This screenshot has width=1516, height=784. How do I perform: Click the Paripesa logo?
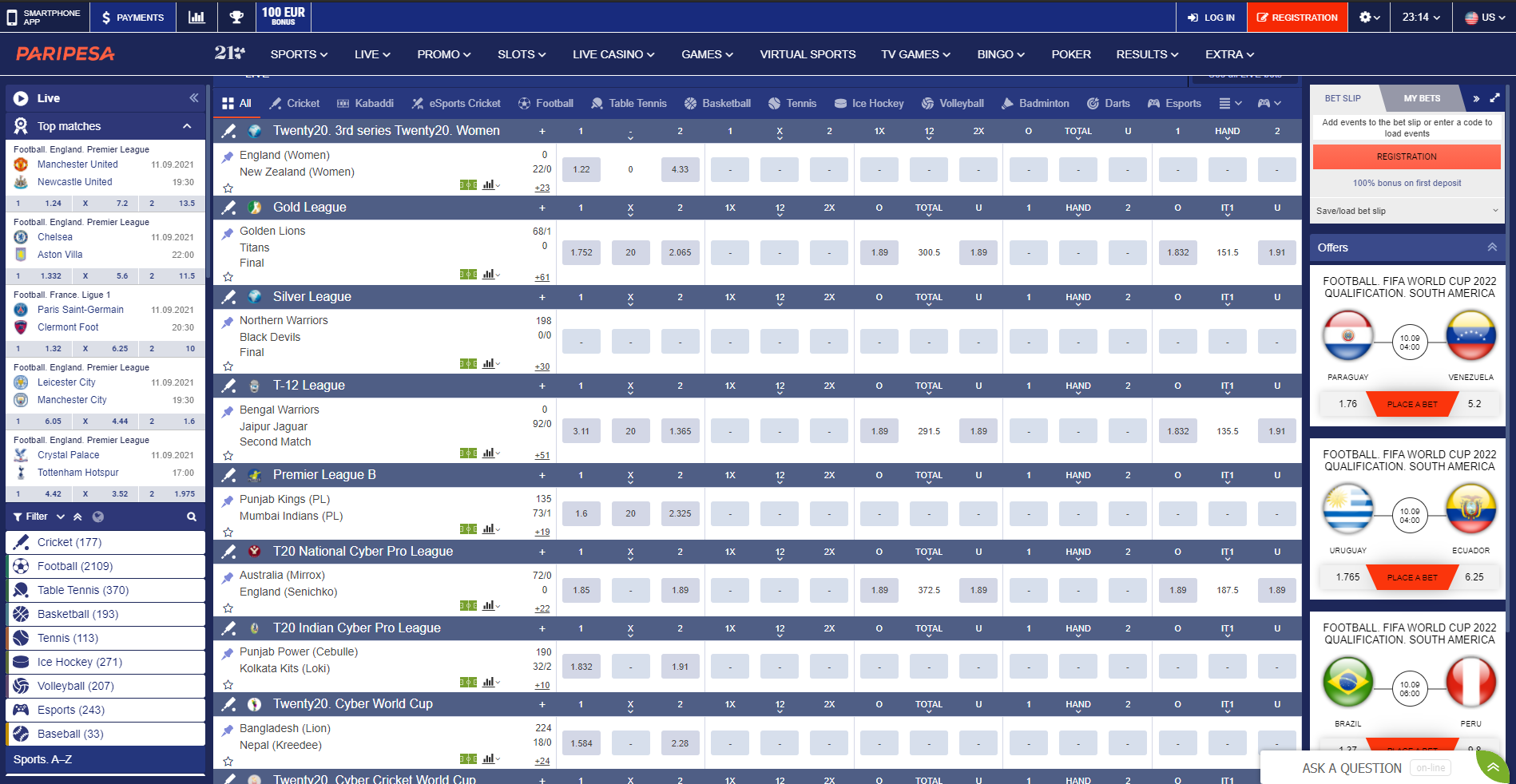click(65, 53)
